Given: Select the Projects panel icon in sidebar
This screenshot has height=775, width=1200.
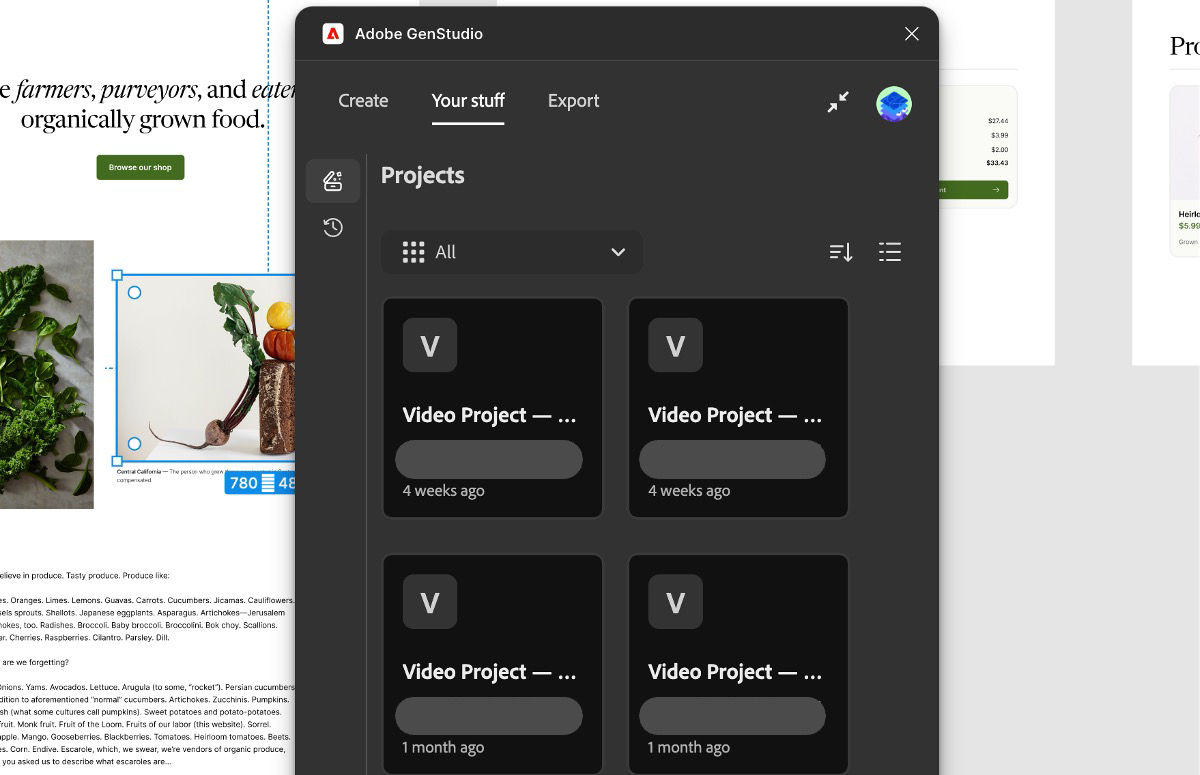Looking at the screenshot, I should (332, 181).
